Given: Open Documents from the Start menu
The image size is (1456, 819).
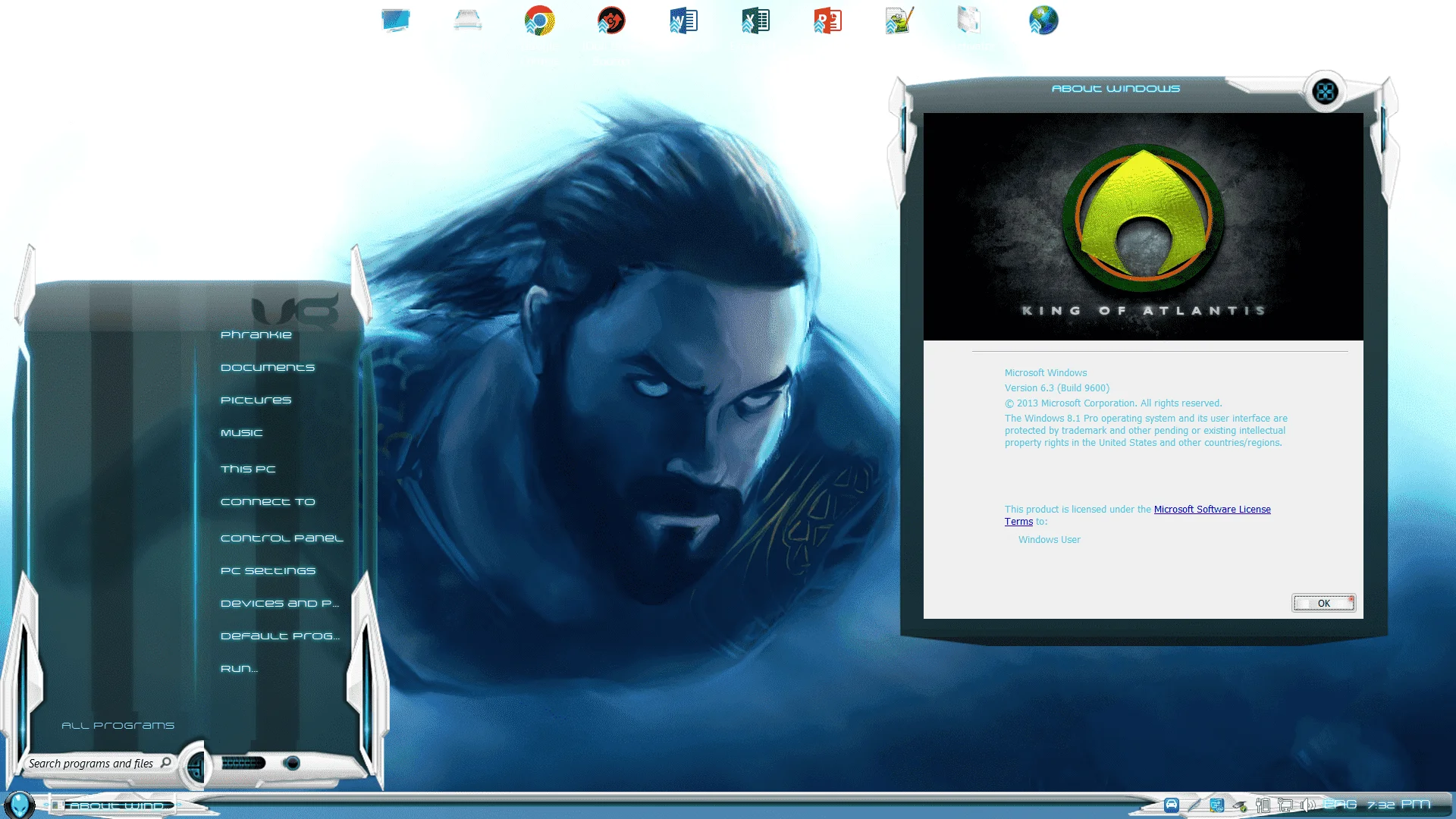Looking at the screenshot, I should [268, 367].
